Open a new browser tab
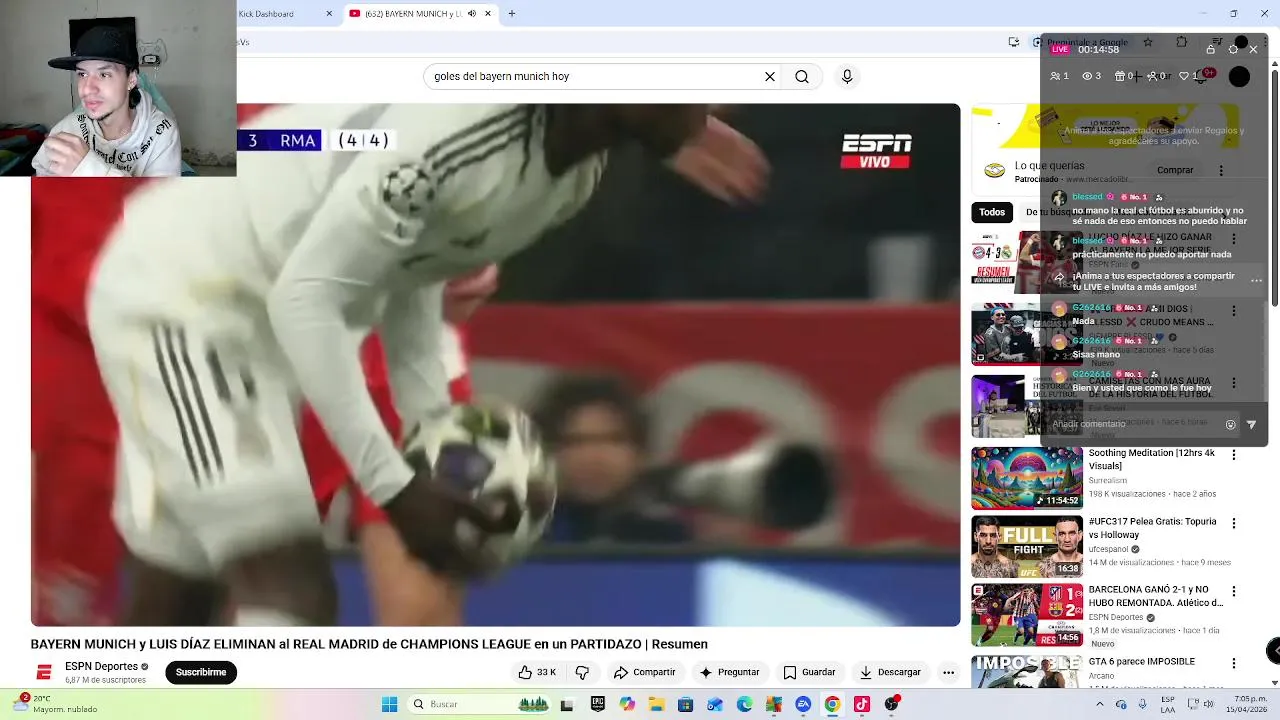The width and height of the screenshot is (1280, 720). pos(512,14)
